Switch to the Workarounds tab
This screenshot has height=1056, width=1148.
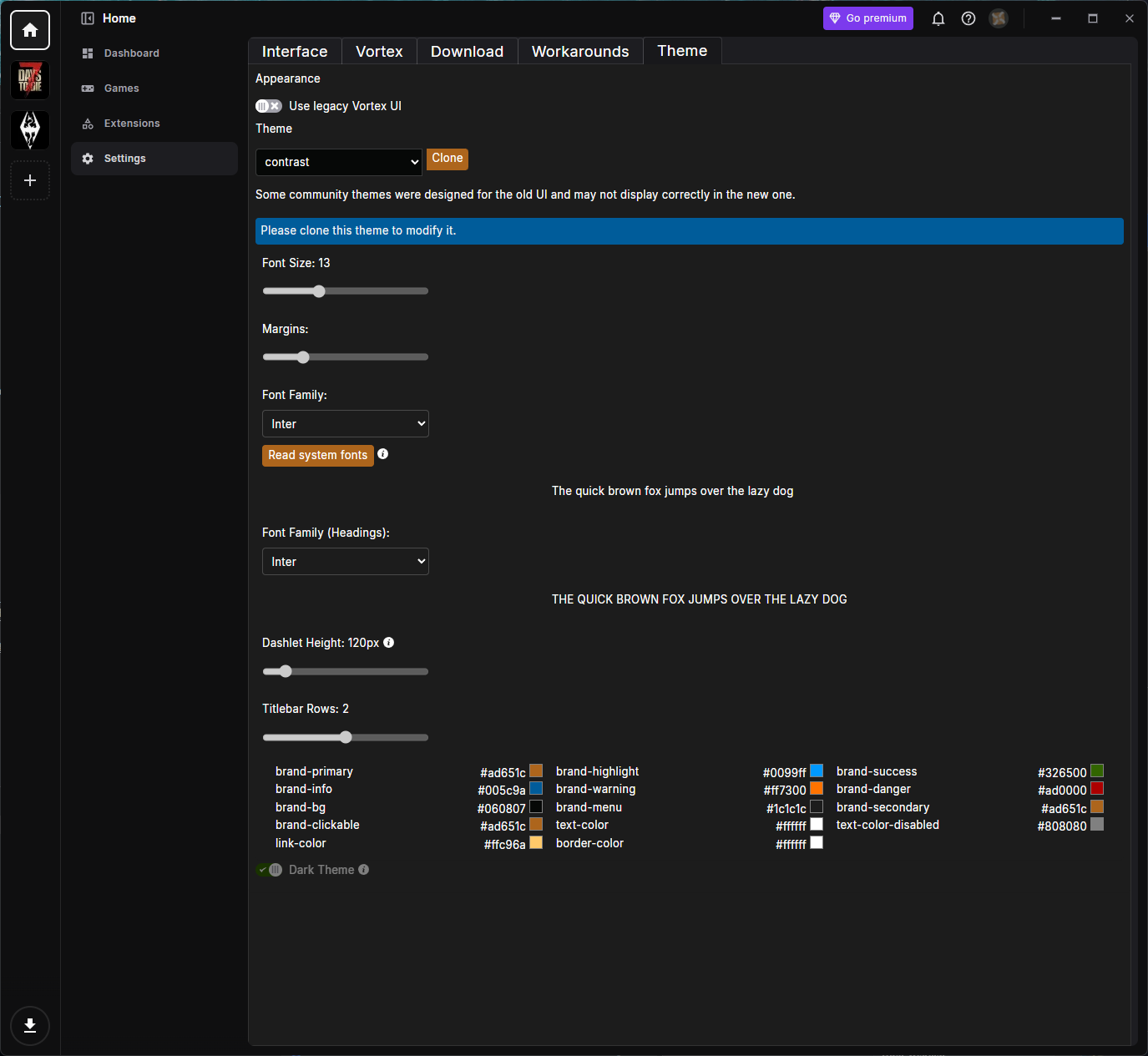pyautogui.click(x=580, y=52)
